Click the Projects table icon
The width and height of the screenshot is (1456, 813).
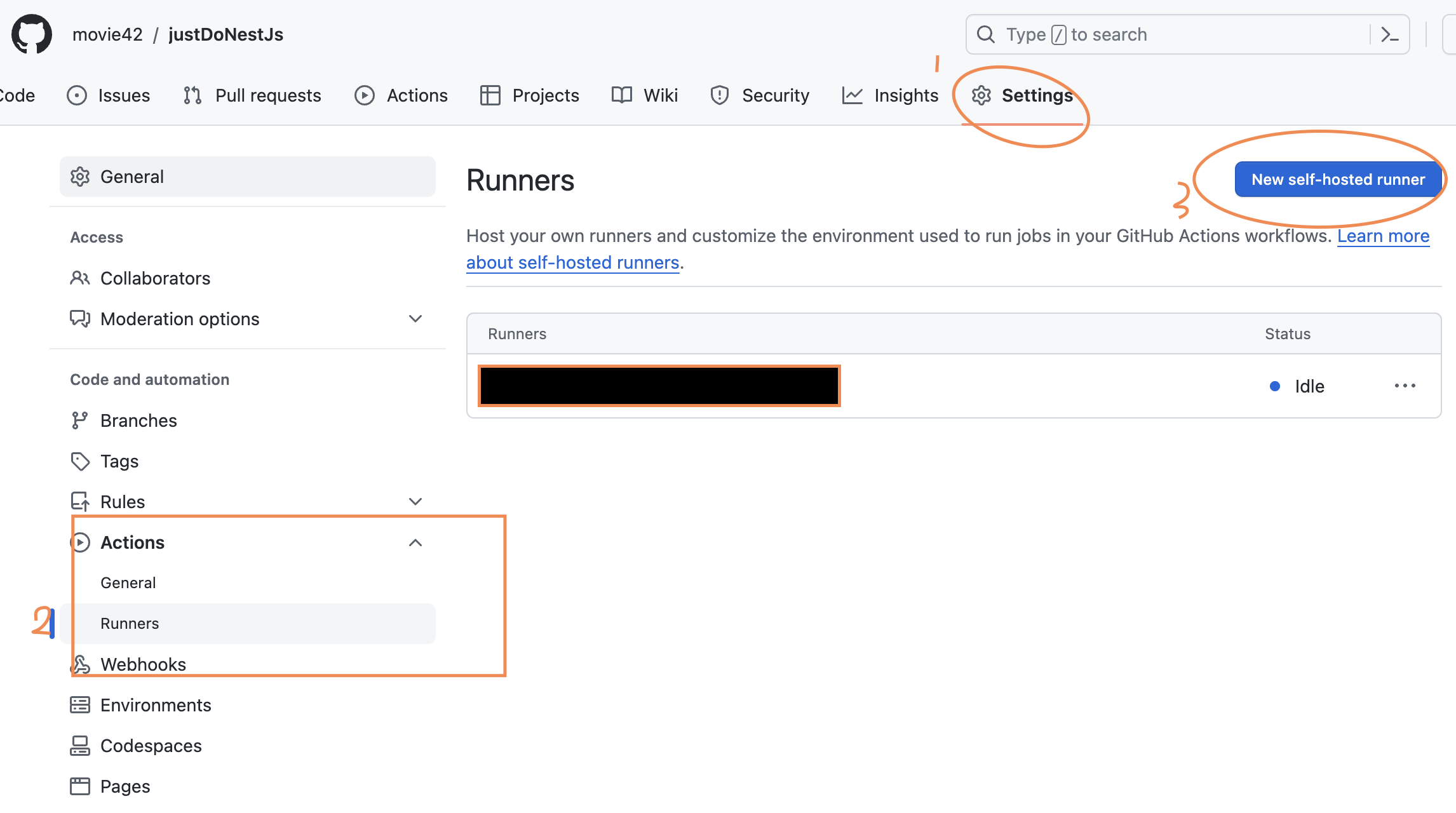pyautogui.click(x=490, y=95)
